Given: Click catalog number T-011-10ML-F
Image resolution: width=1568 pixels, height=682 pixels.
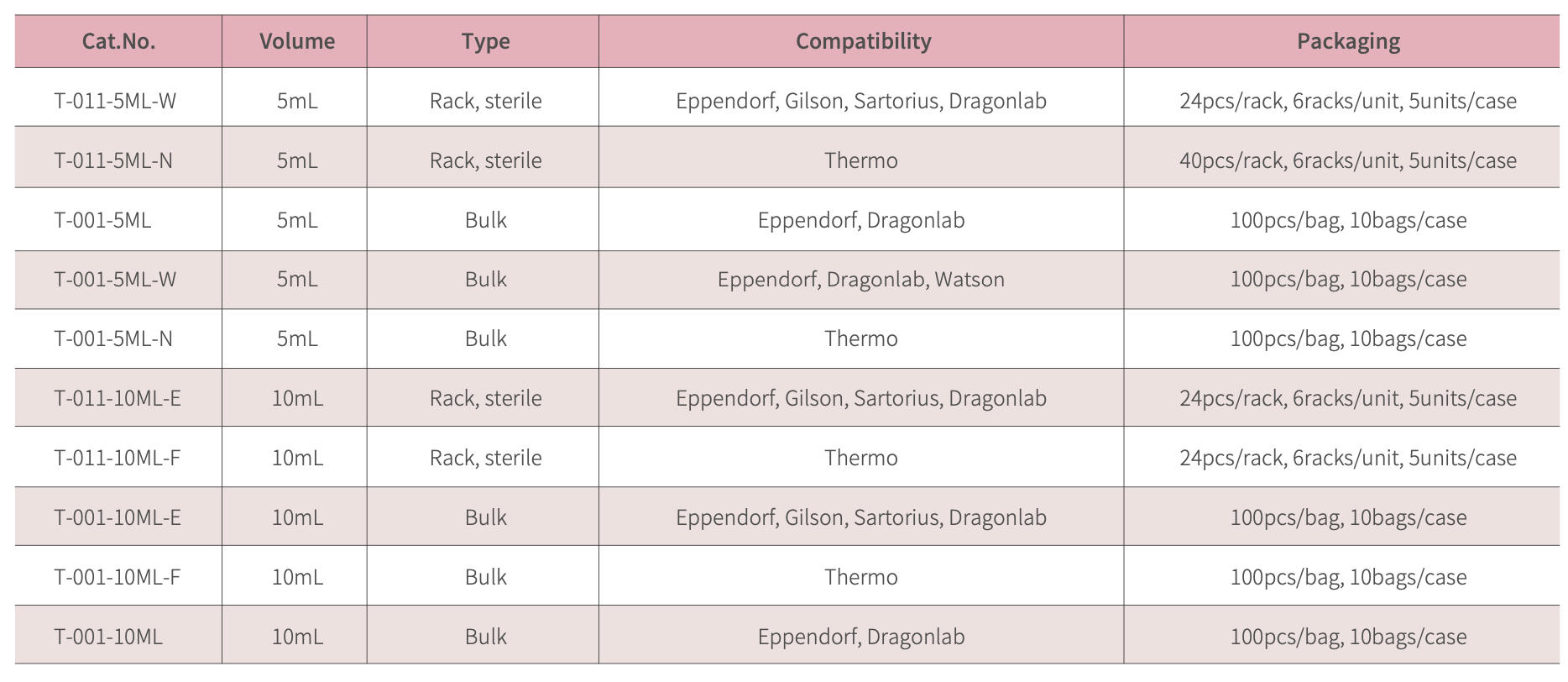Looking at the screenshot, I should [x=118, y=458].
